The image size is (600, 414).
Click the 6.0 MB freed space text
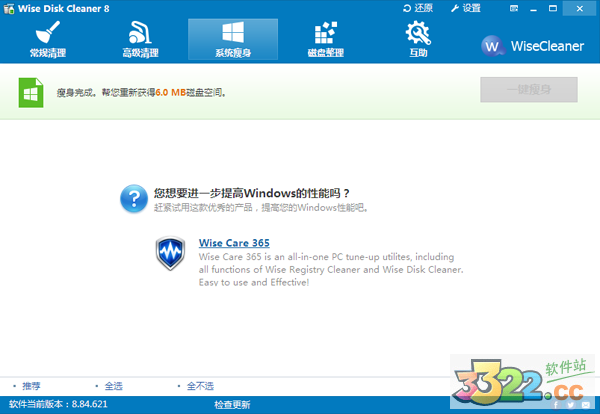click(x=171, y=92)
